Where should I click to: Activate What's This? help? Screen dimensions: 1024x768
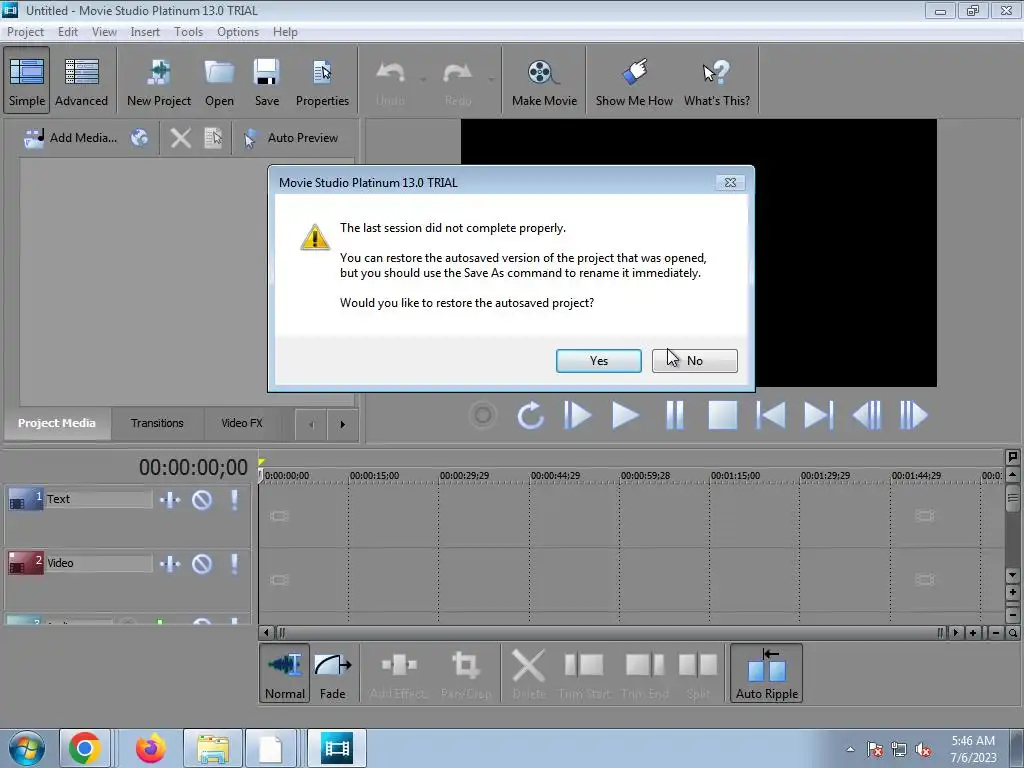point(716,80)
